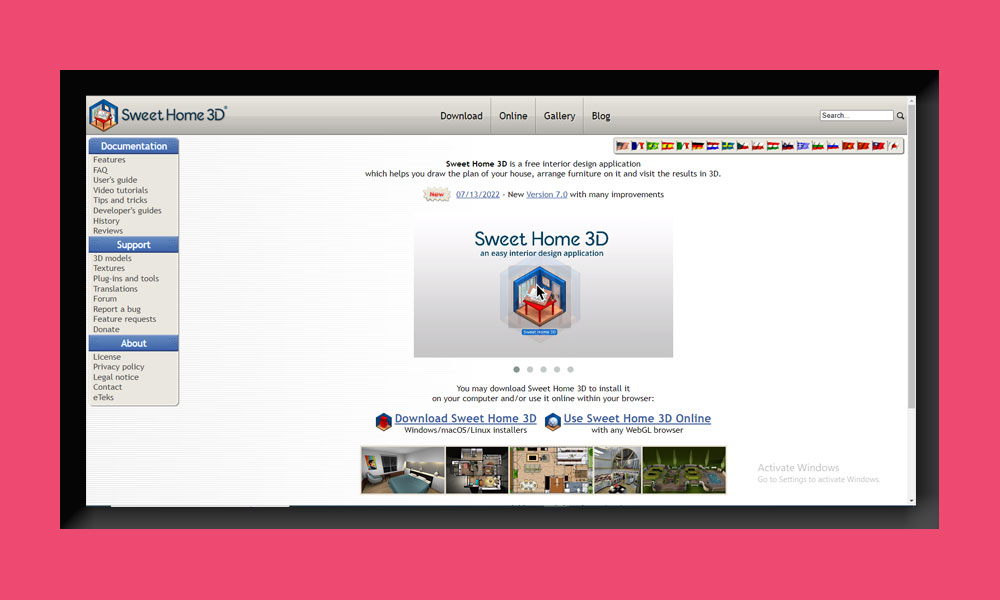Open the User's guide link

(115, 180)
